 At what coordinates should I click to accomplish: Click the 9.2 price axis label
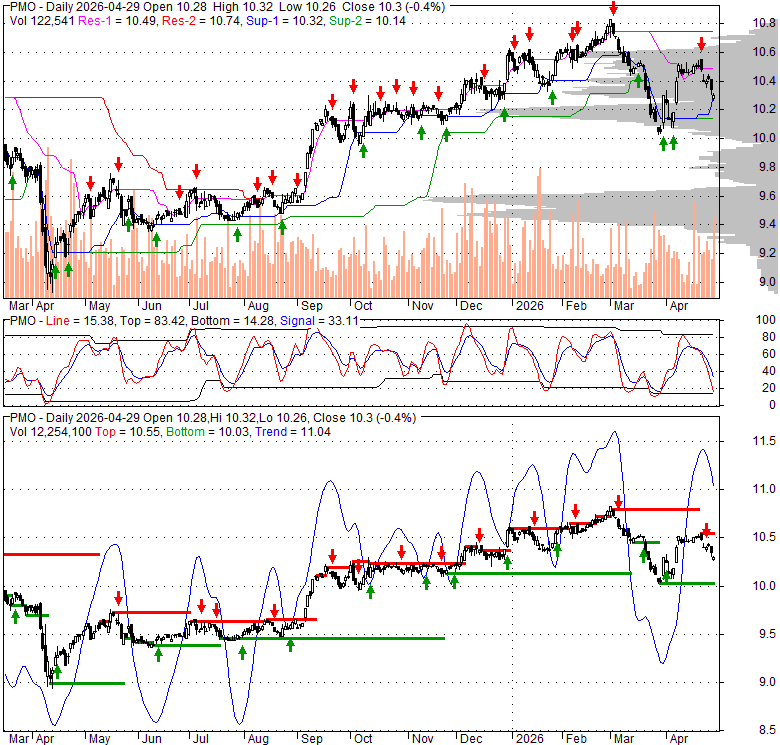click(767, 253)
